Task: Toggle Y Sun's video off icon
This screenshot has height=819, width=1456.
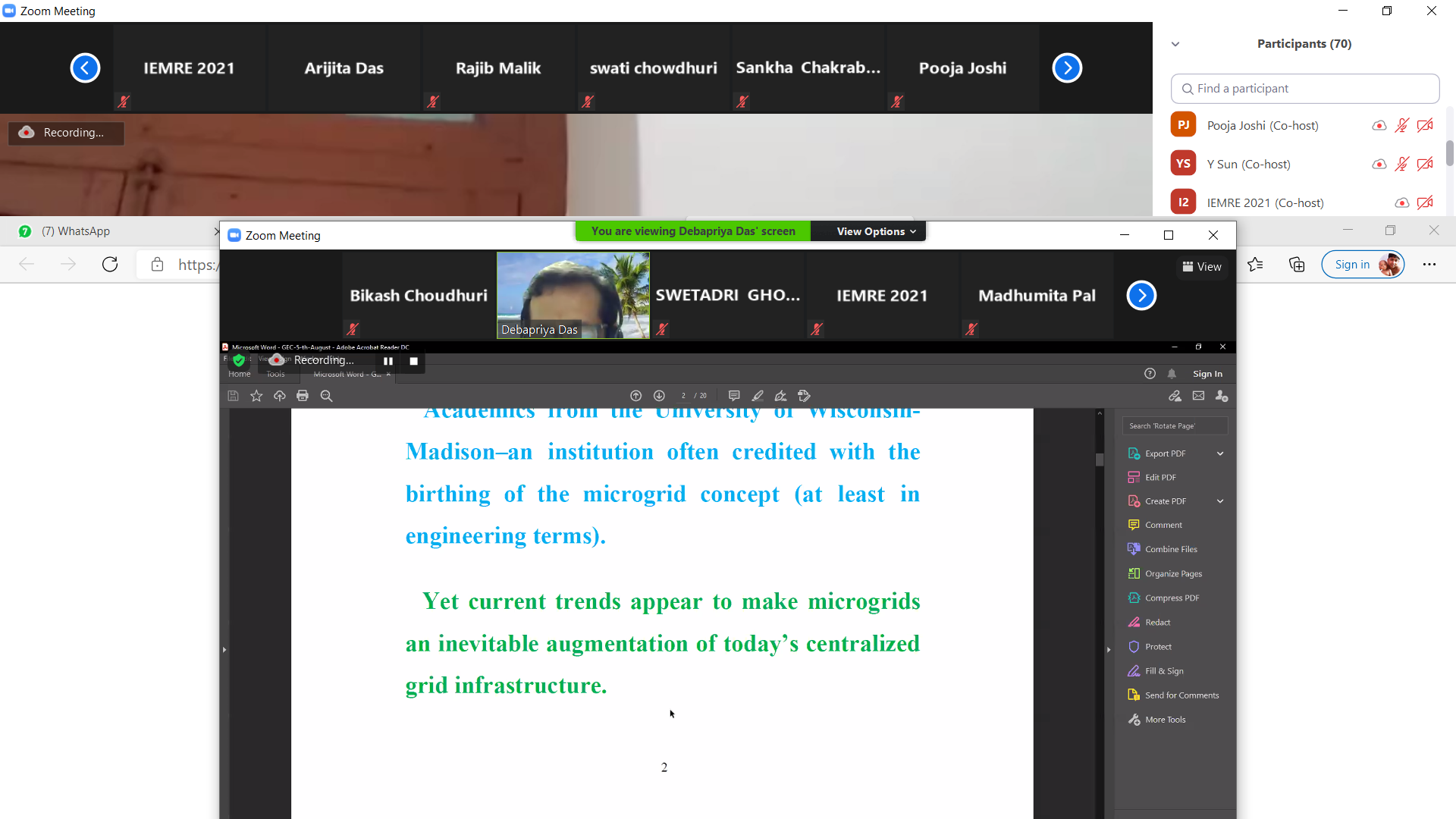Action: (x=1425, y=165)
